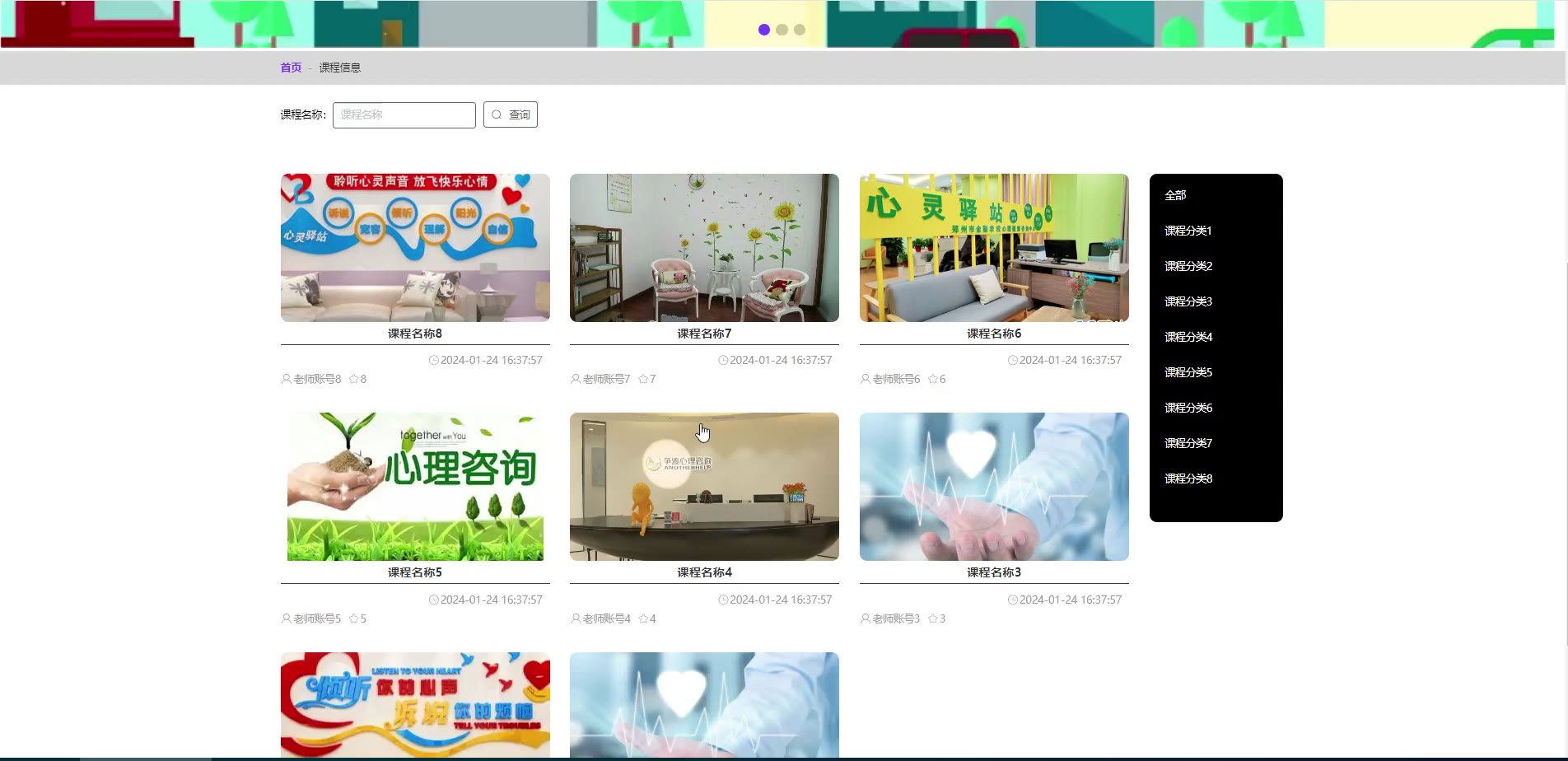This screenshot has height=761, width=1568.
Task: Click the 课程名称: field label
Action: pos(303,114)
